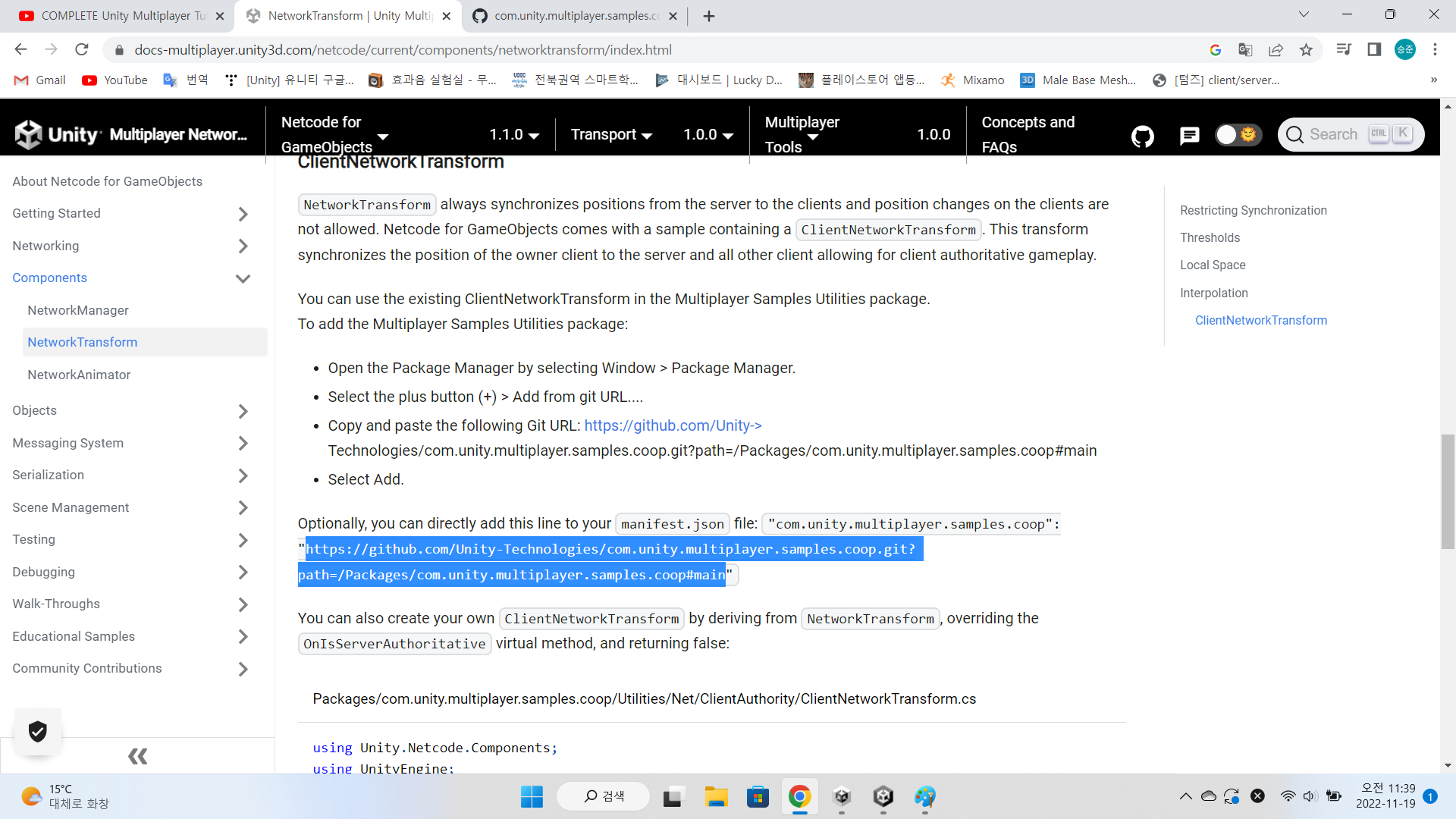
Task: Toggle dark mode switch in navbar
Action: click(1237, 135)
